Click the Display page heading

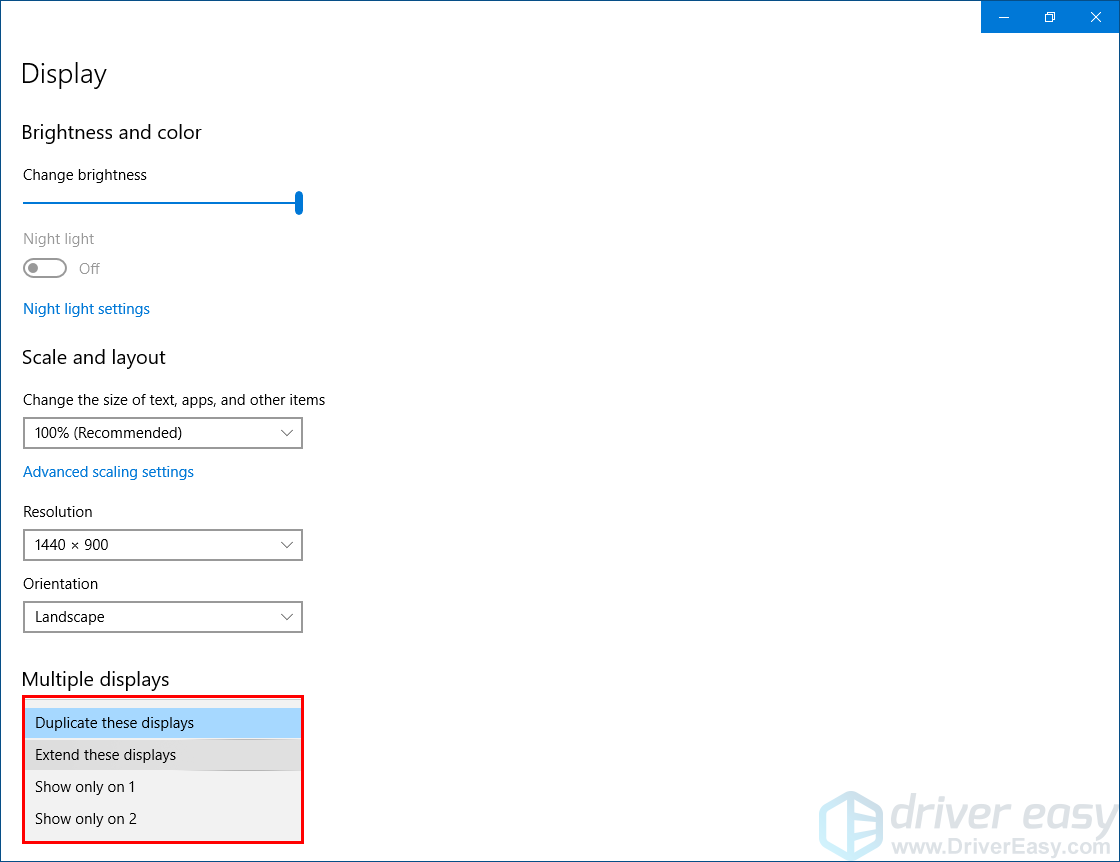(x=64, y=74)
